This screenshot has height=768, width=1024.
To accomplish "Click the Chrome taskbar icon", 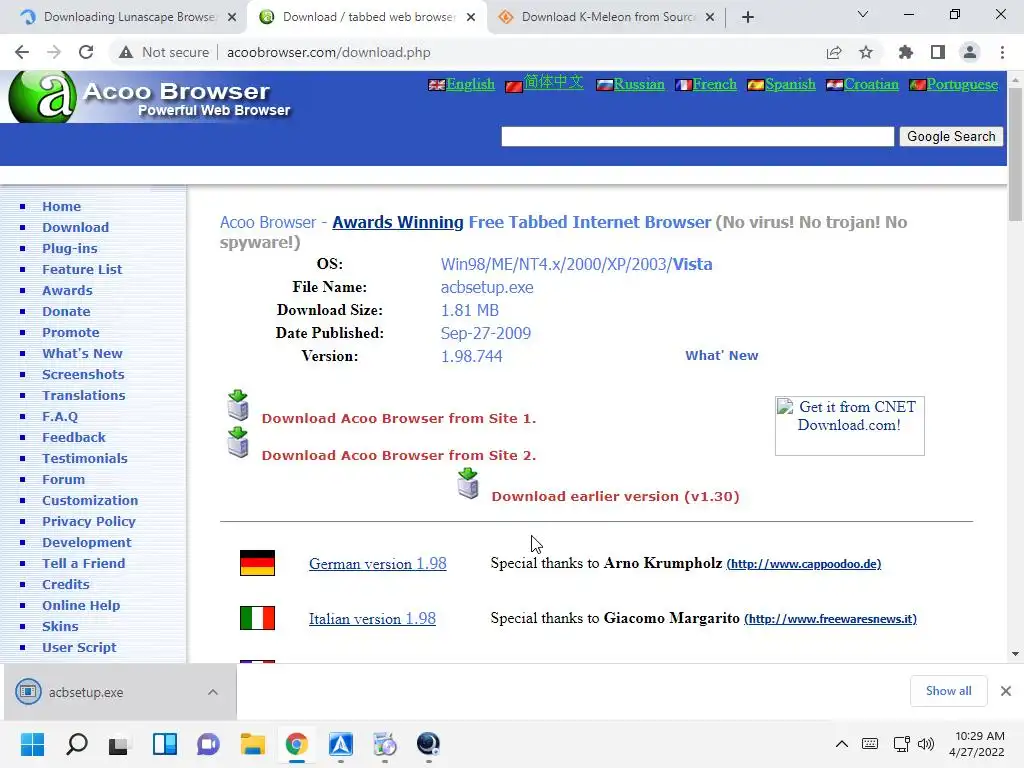I will (296, 744).
